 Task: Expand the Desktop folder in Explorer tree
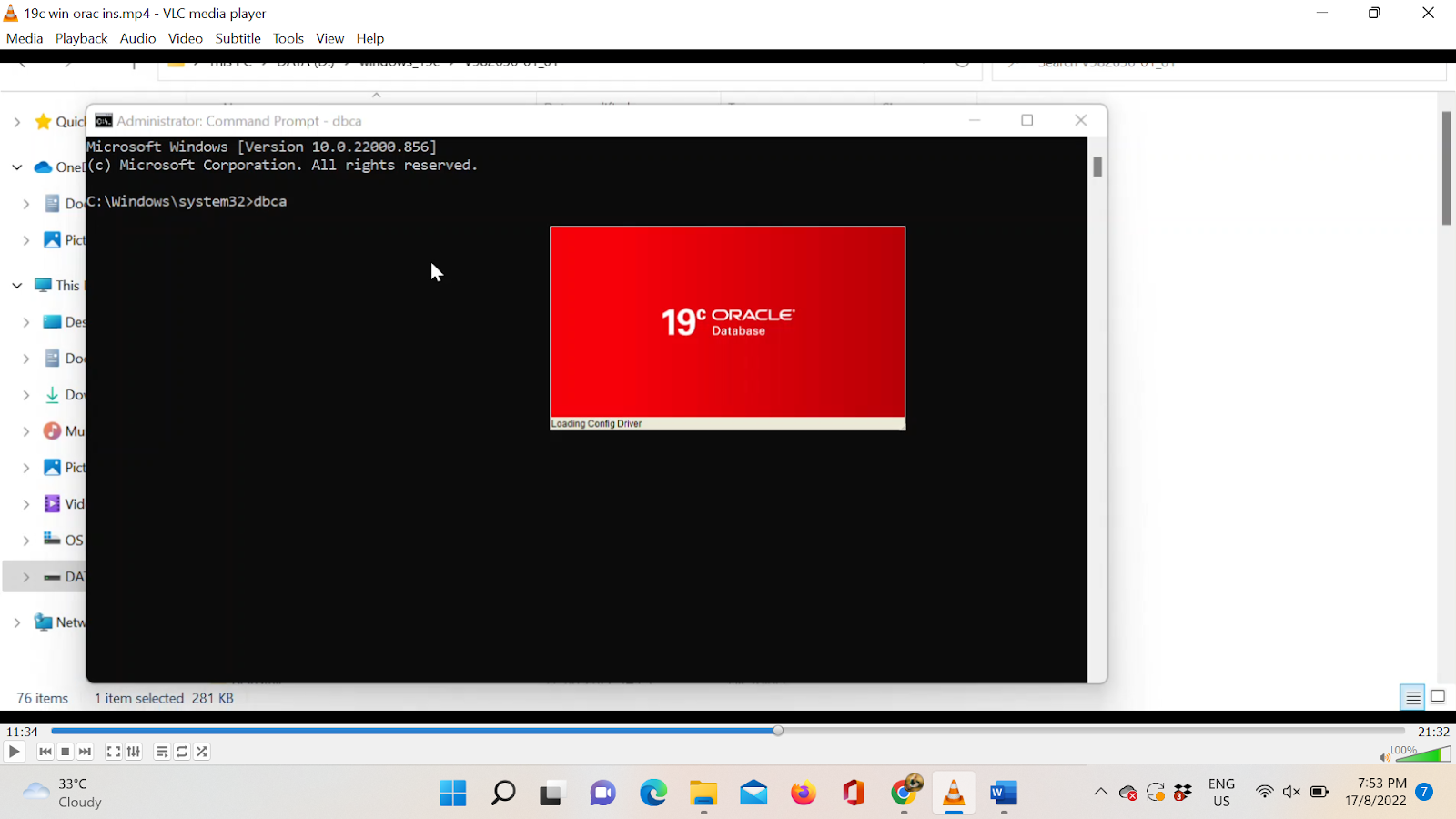pyautogui.click(x=26, y=322)
